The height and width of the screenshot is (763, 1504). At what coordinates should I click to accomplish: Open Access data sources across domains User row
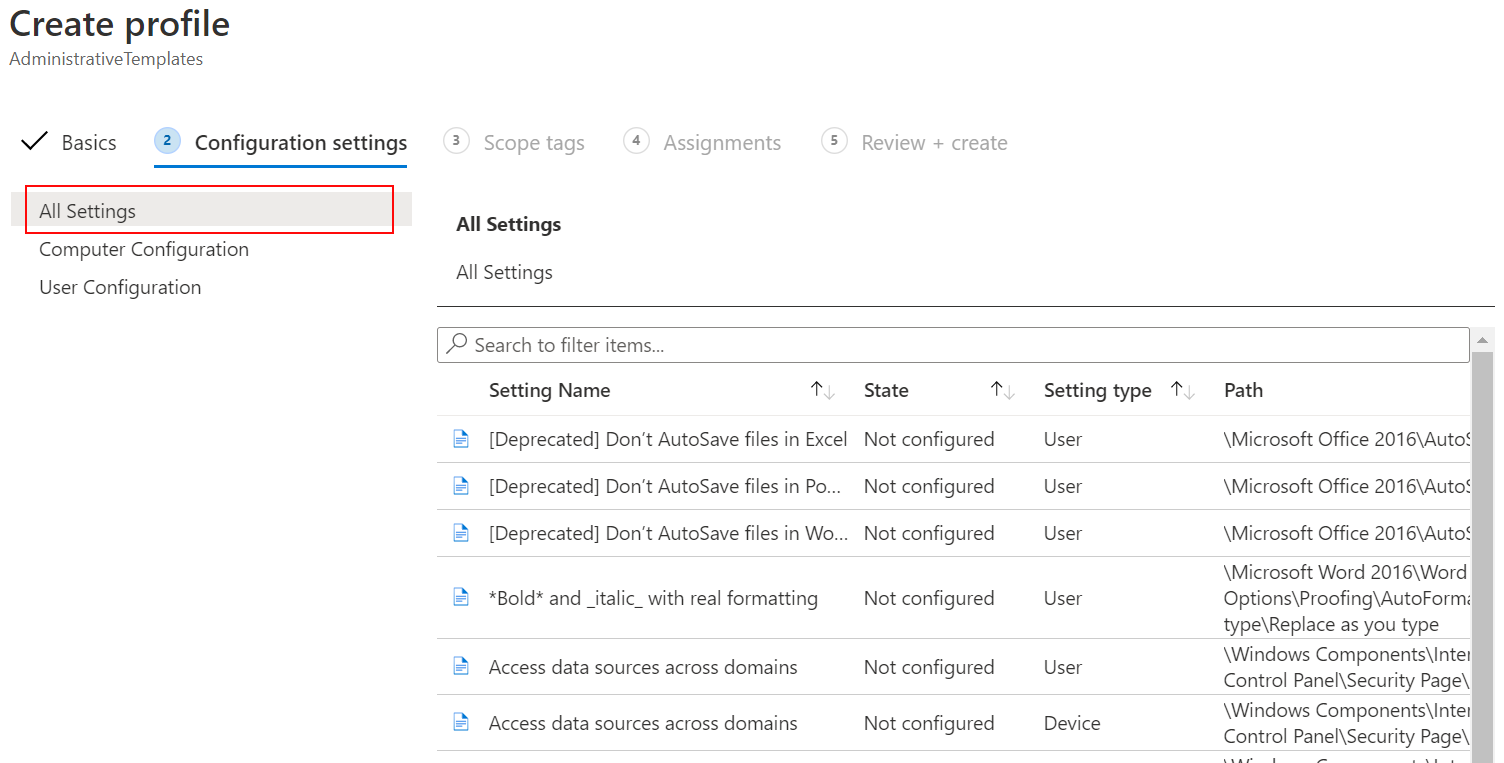pos(643,667)
